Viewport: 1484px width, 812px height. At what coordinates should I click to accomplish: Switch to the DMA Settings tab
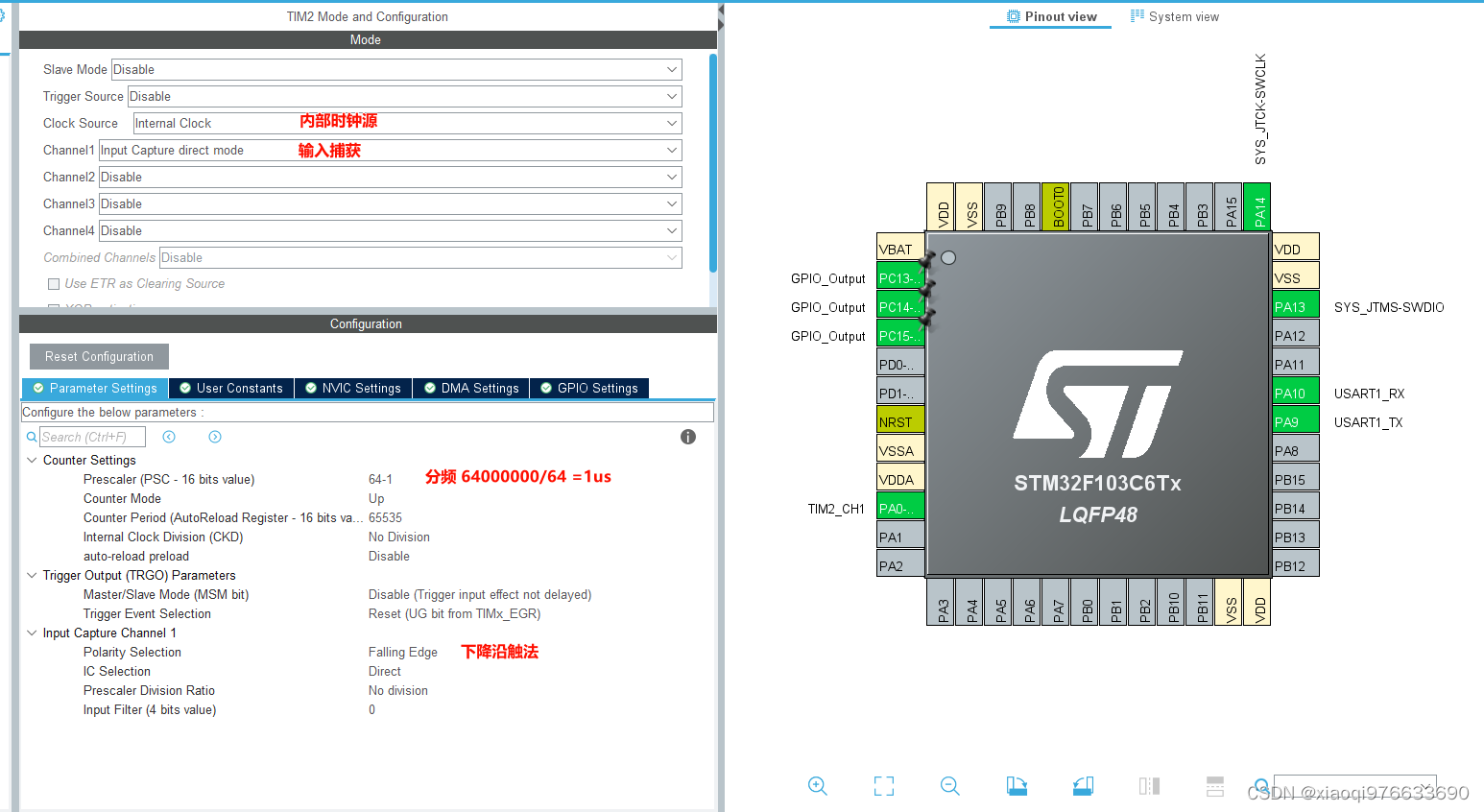click(471, 388)
